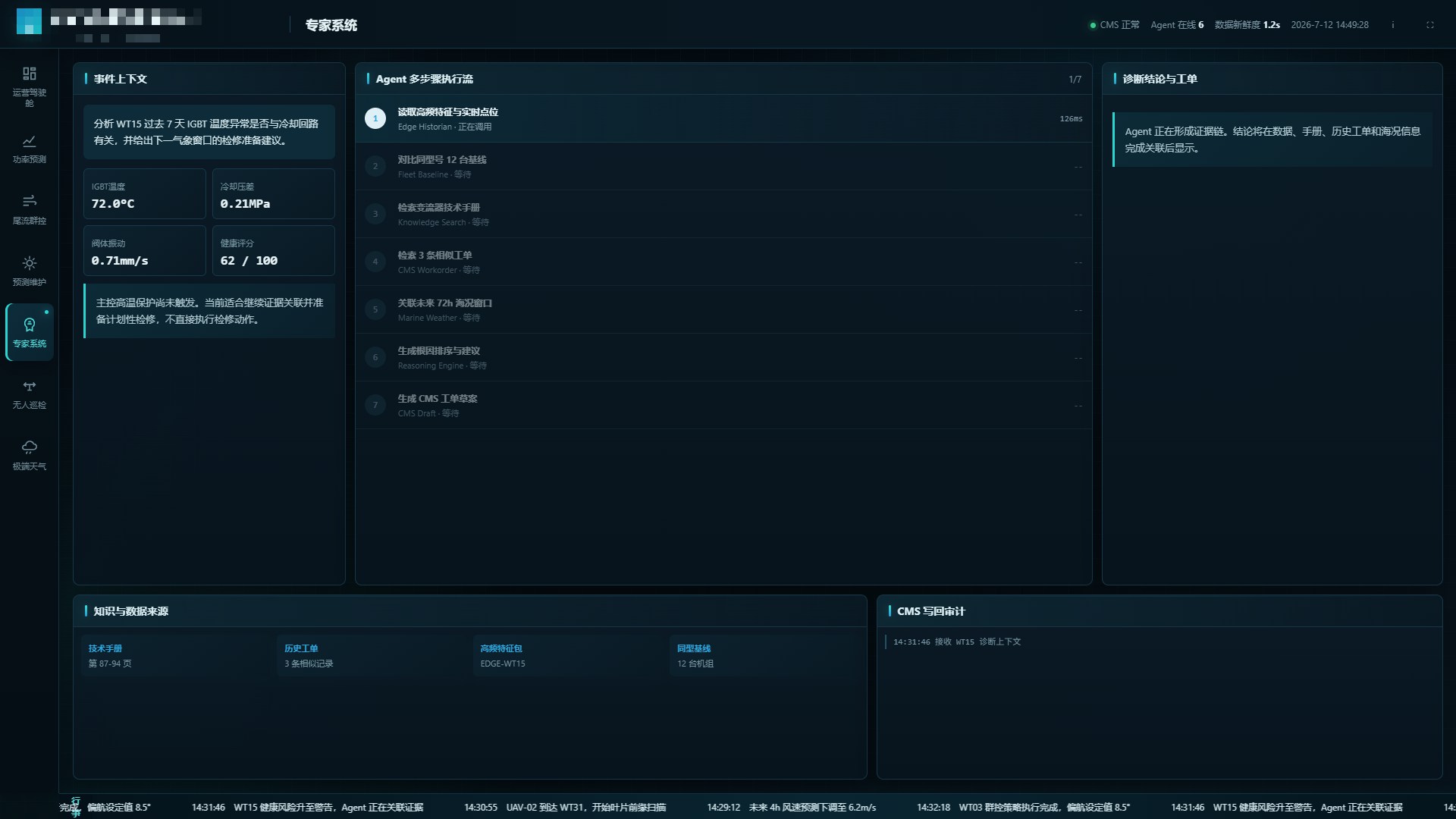The image size is (1456, 819).
Task: Open the 历史工单 source card
Action: coord(372,655)
